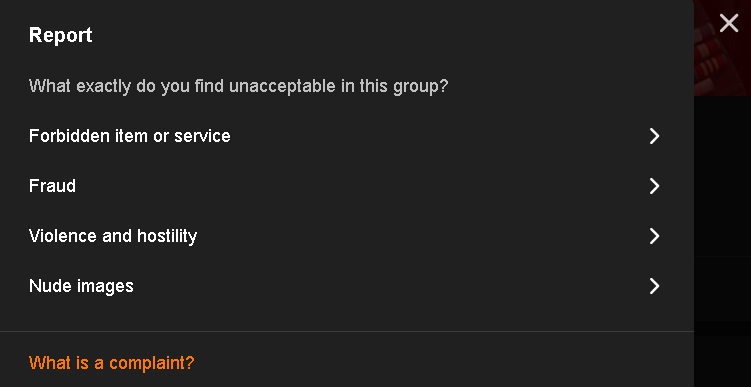Click the chevron arrow beside Fraud

click(654, 186)
